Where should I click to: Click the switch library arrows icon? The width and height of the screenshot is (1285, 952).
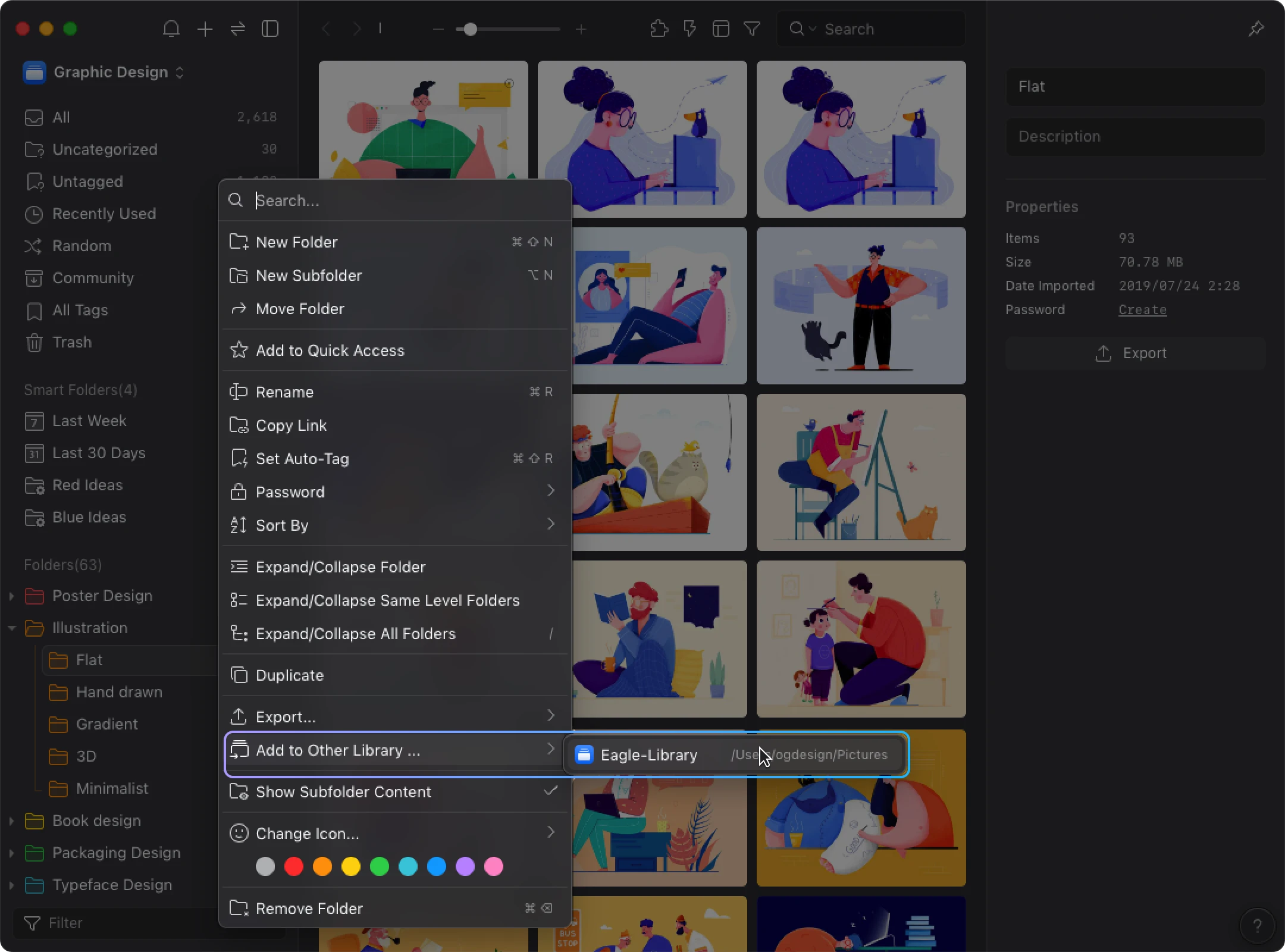point(238,29)
